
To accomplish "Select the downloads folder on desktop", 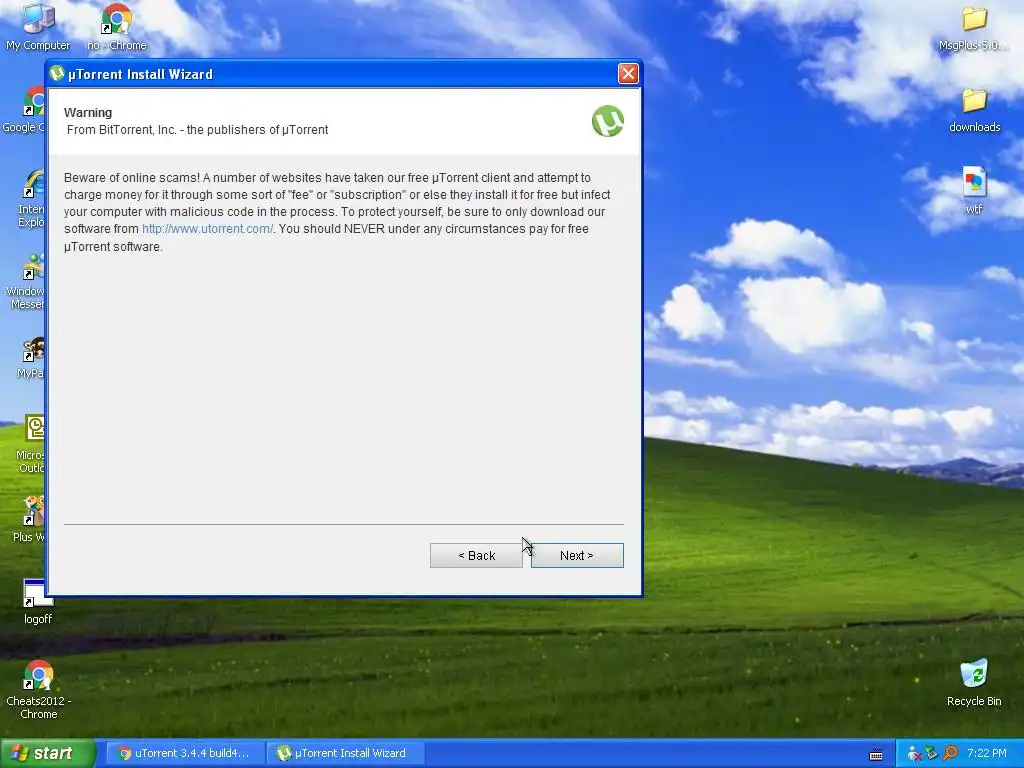I will coord(974,110).
